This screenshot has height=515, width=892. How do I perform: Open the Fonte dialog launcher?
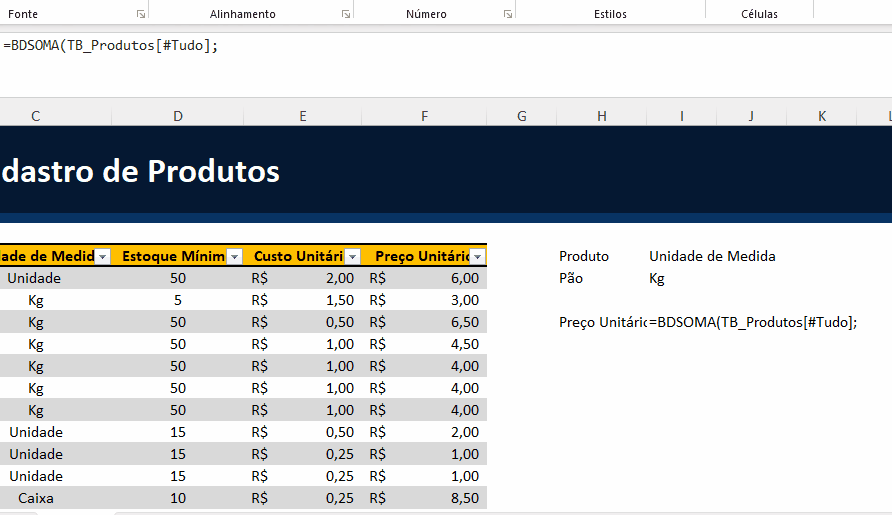(139, 14)
